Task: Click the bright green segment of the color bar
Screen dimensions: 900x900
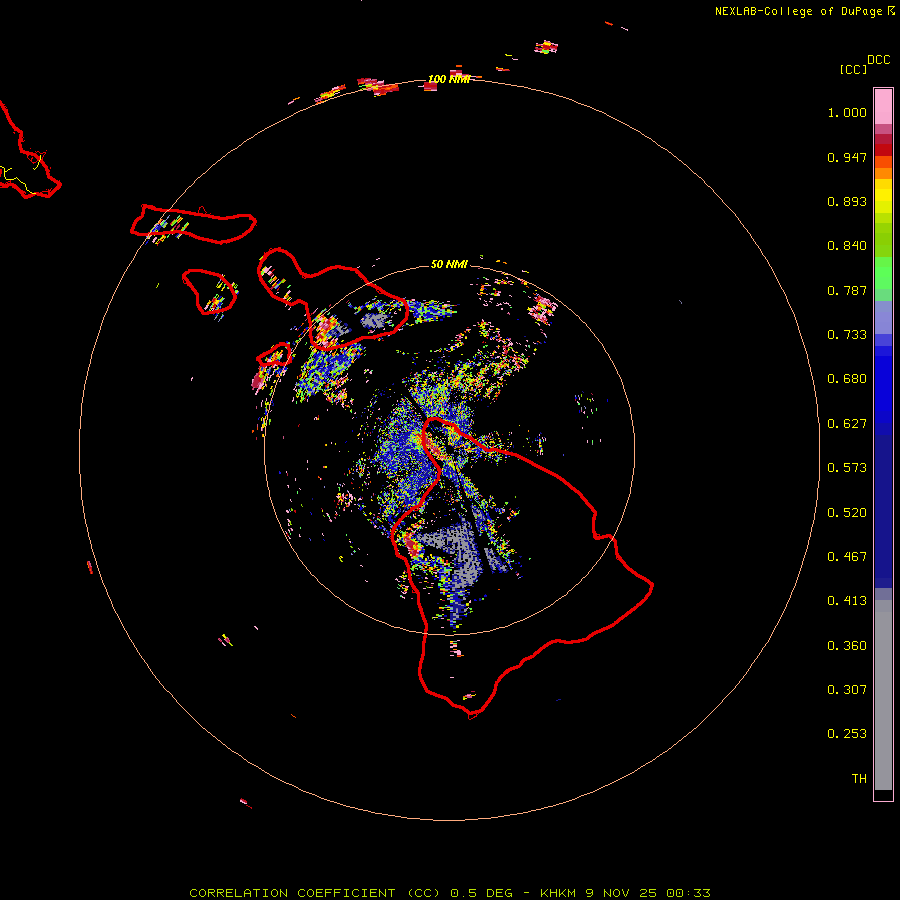Action: pos(883,273)
